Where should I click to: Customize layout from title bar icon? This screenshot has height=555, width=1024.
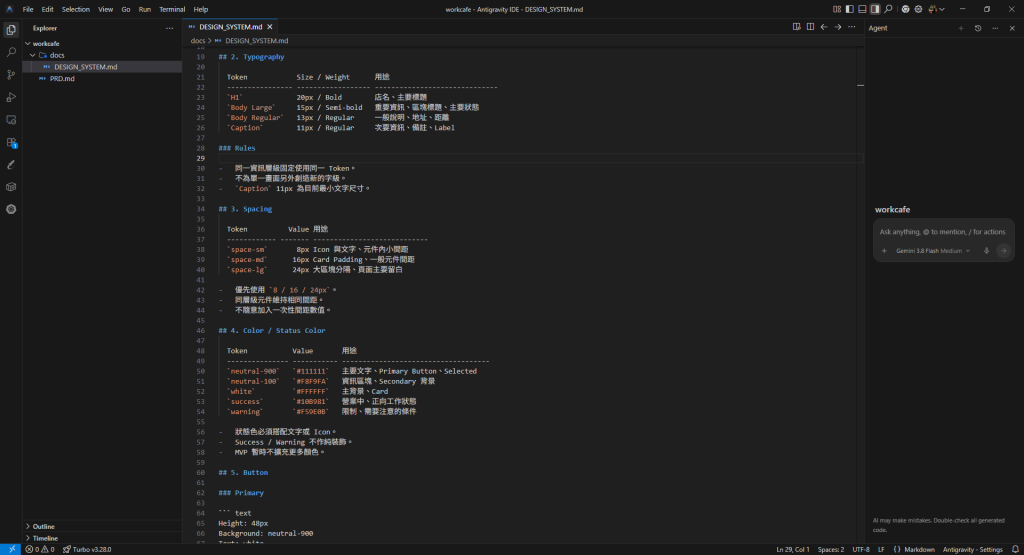837,9
